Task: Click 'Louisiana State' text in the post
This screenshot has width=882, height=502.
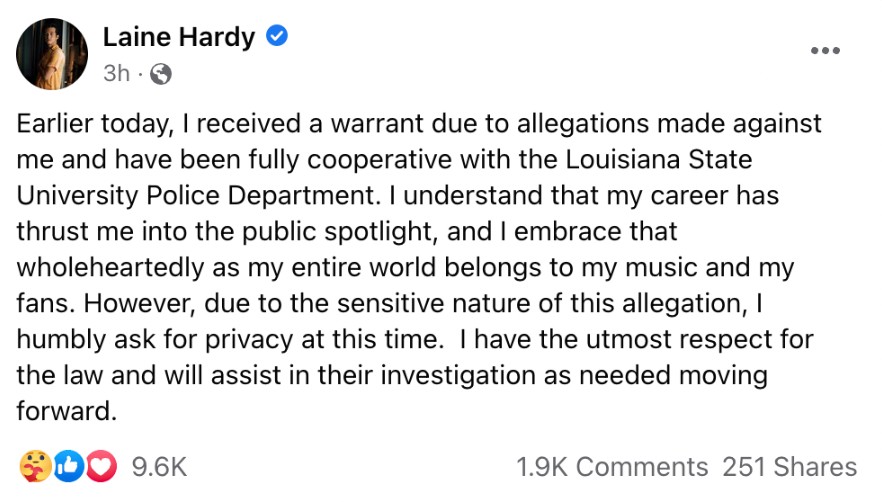Action: (x=659, y=160)
